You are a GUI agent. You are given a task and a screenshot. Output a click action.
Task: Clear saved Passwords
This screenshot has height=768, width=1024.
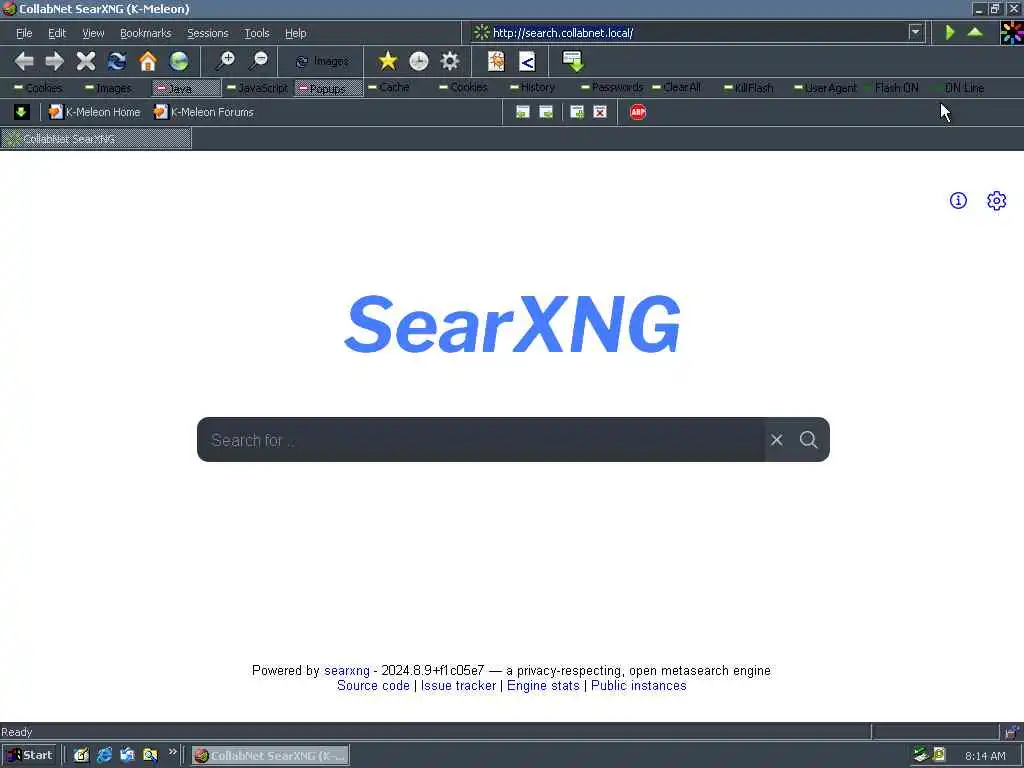coord(612,87)
